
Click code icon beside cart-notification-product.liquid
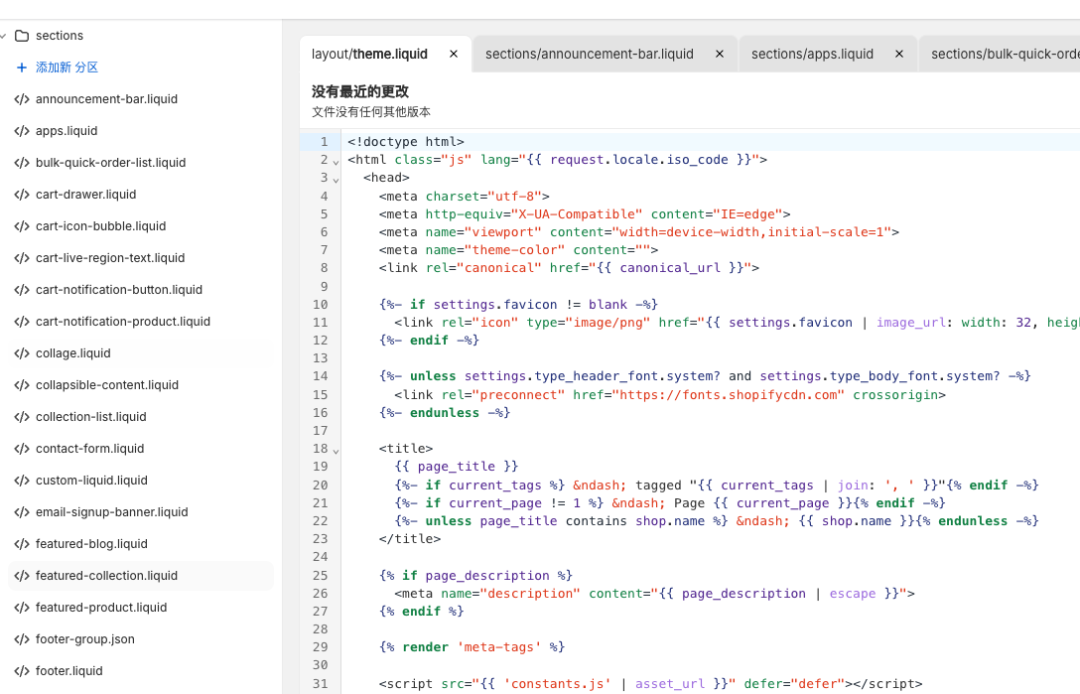click(x=22, y=322)
